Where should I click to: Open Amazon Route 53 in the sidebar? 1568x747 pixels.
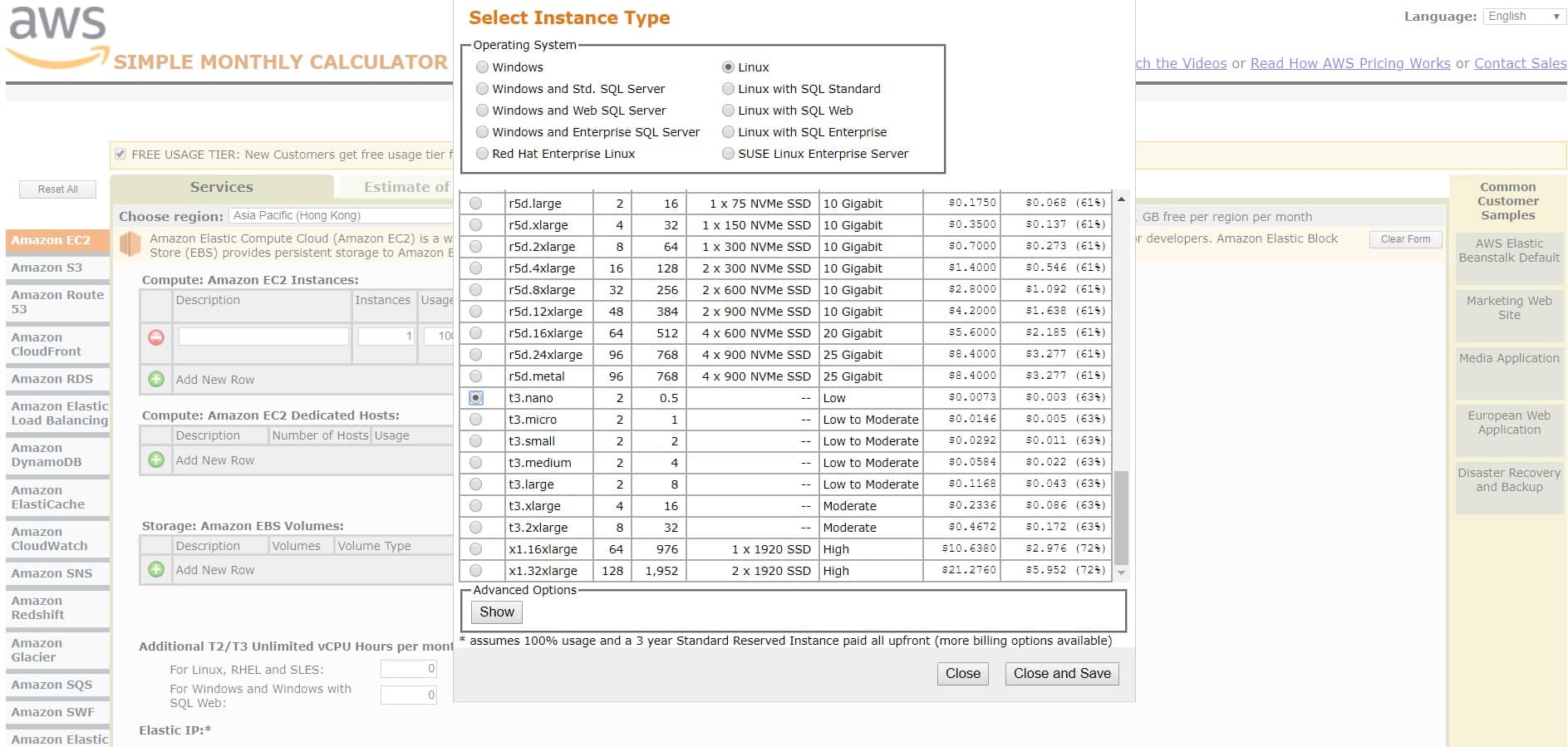(57, 302)
